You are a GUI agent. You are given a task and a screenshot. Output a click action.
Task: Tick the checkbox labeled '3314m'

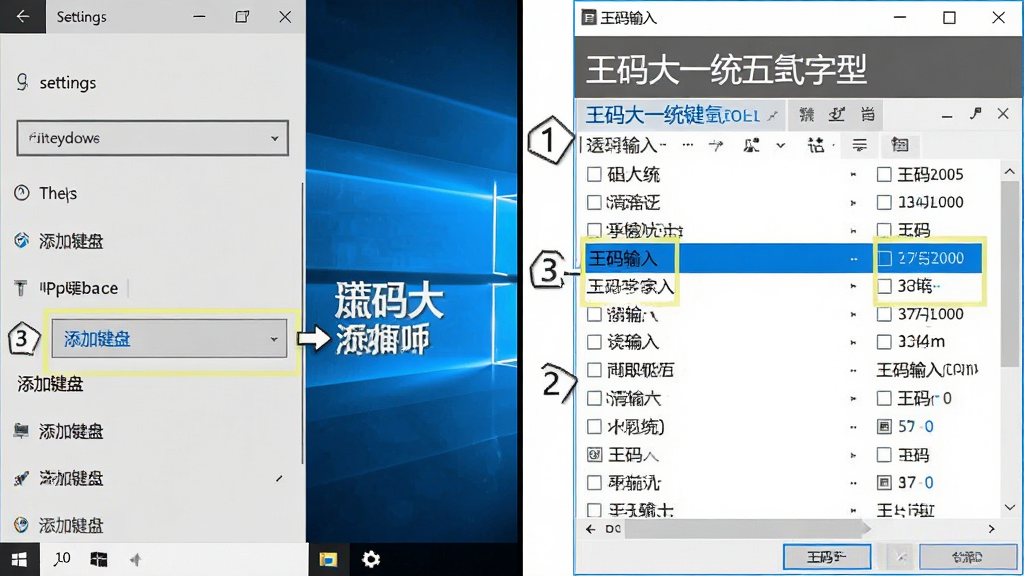coord(884,342)
